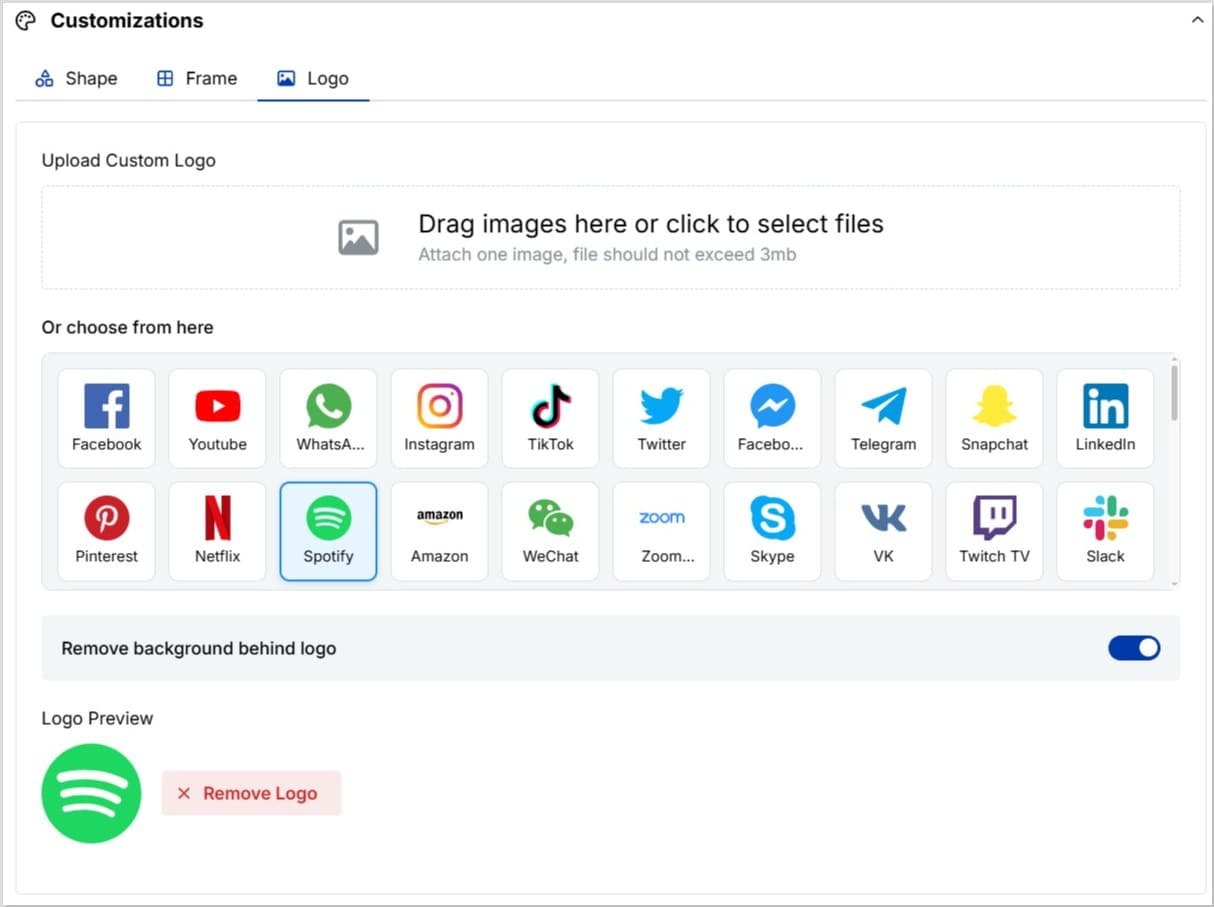Pick the WhatsApp logo tile
This screenshot has height=907, width=1214.
[x=329, y=418]
